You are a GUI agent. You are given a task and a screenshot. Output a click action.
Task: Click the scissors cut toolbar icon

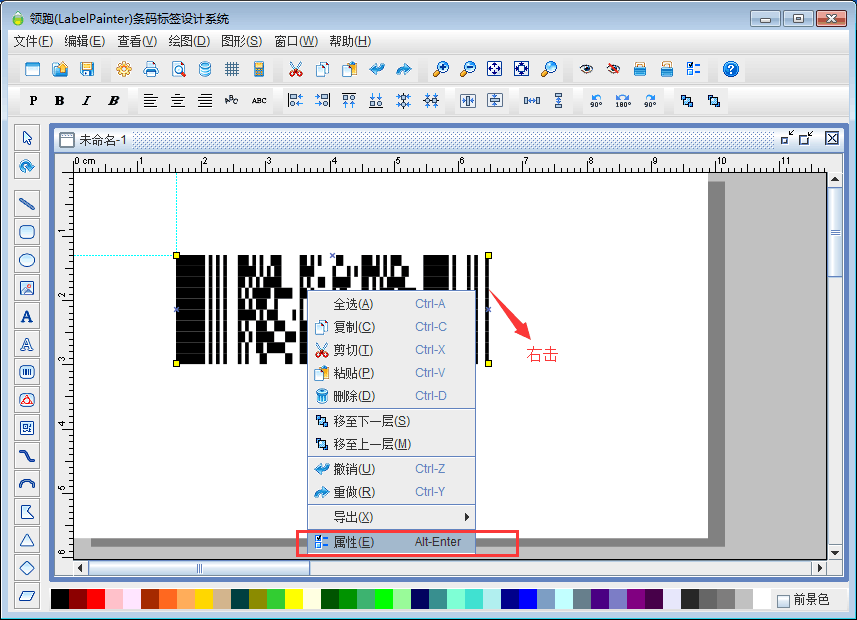coord(296,69)
